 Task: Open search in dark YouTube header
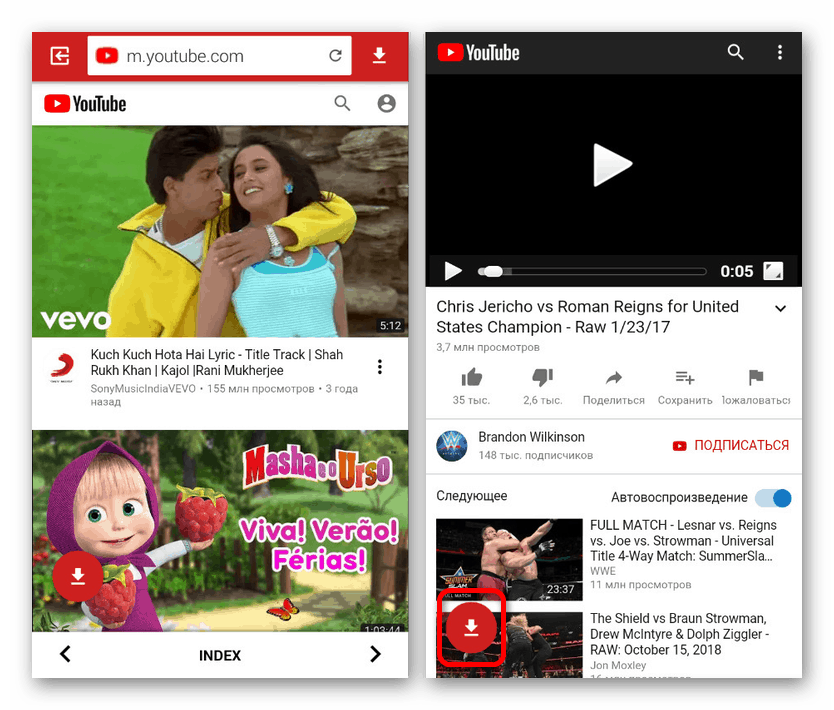pos(736,52)
